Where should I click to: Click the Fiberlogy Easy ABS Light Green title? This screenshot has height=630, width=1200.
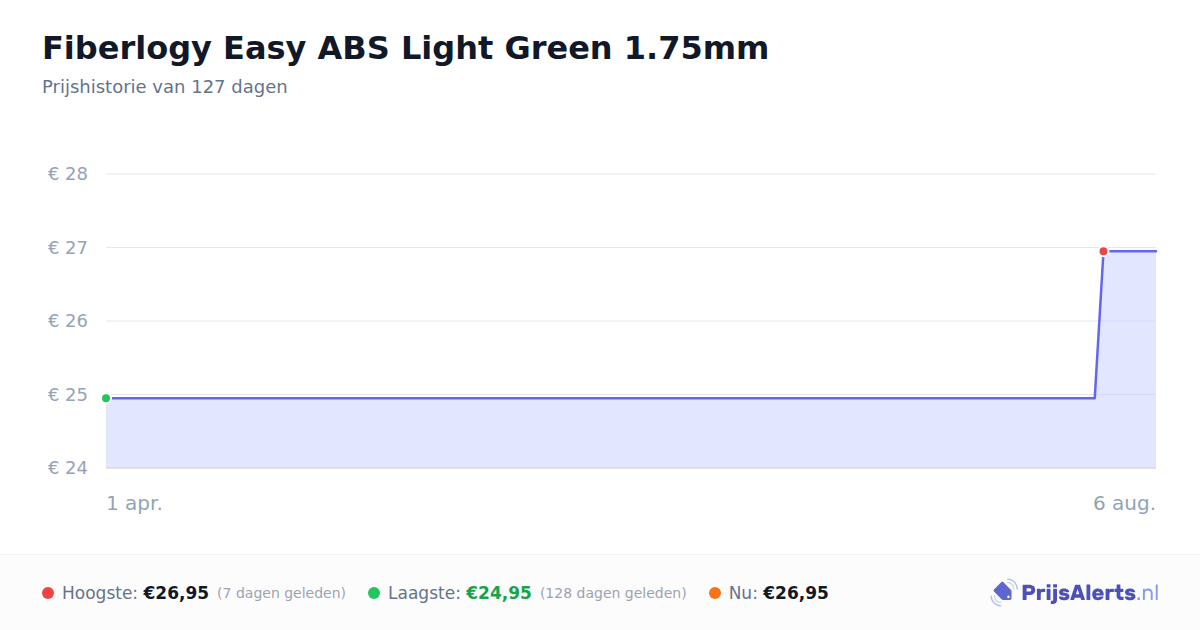[x=405, y=48]
